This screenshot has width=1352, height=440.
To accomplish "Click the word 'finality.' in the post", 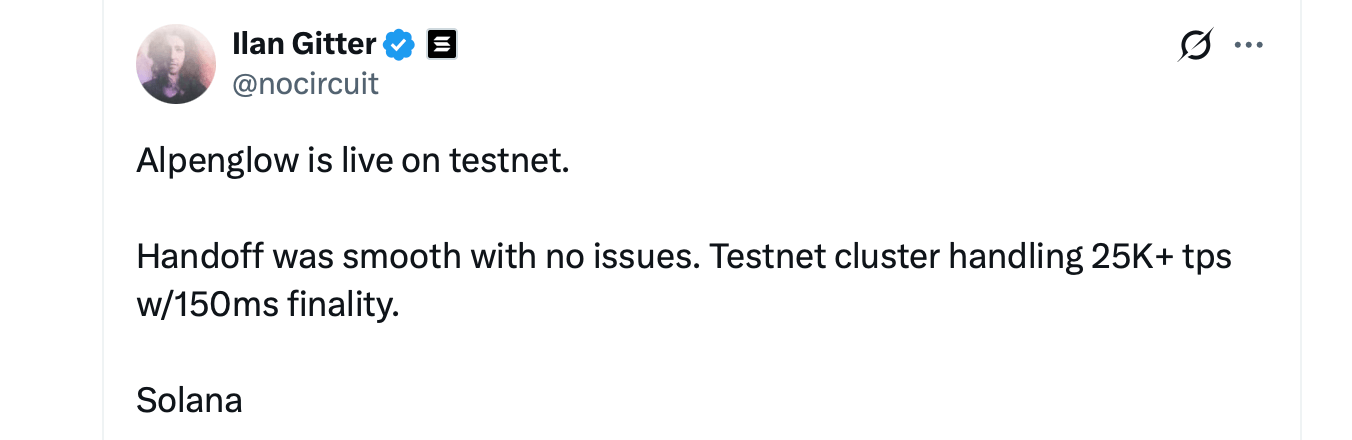I will (343, 305).
